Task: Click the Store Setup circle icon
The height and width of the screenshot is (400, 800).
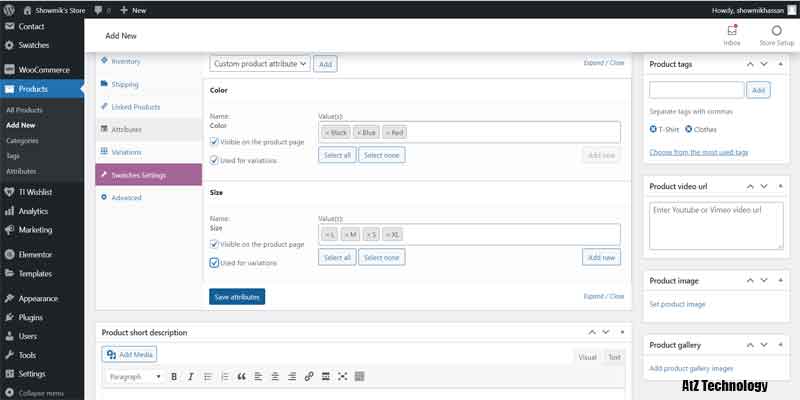Action: [x=776, y=31]
